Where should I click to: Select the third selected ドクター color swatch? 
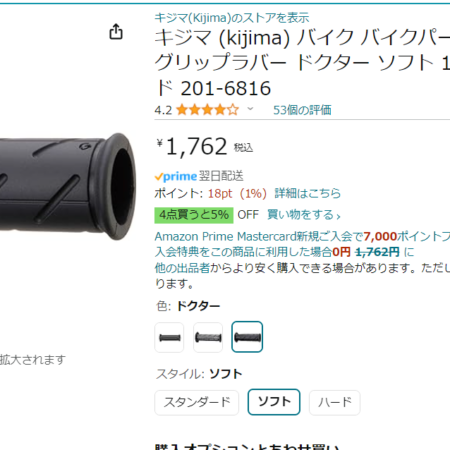(x=247, y=337)
